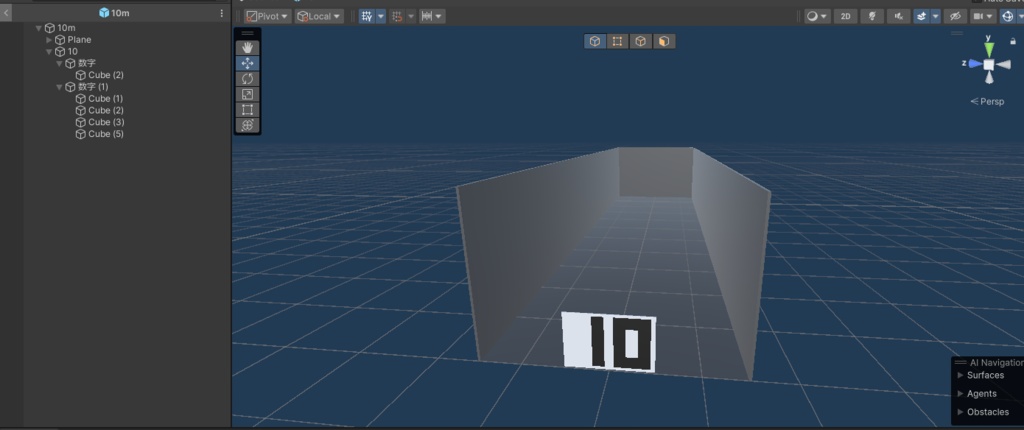
Task: Expand the Obstacles section in AI Navigation
Action: pos(960,412)
